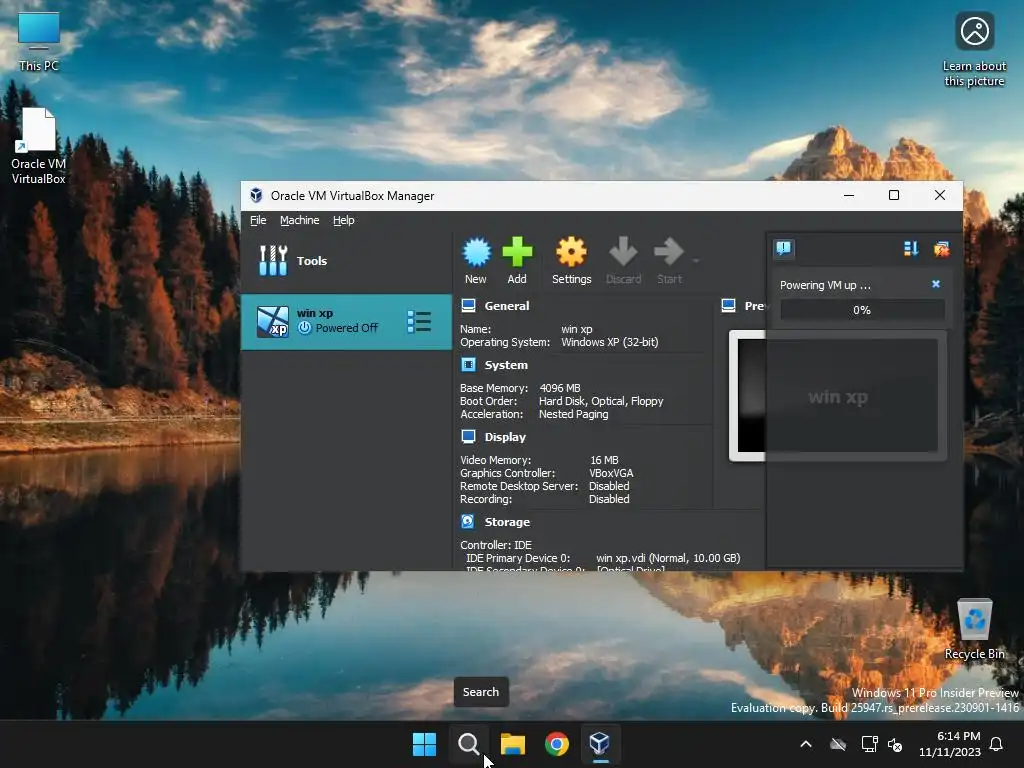The width and height of the screenshot is (1024, 768).
Task: Click Operating System Windows XP (32-bit)
Action: [609, 342]
